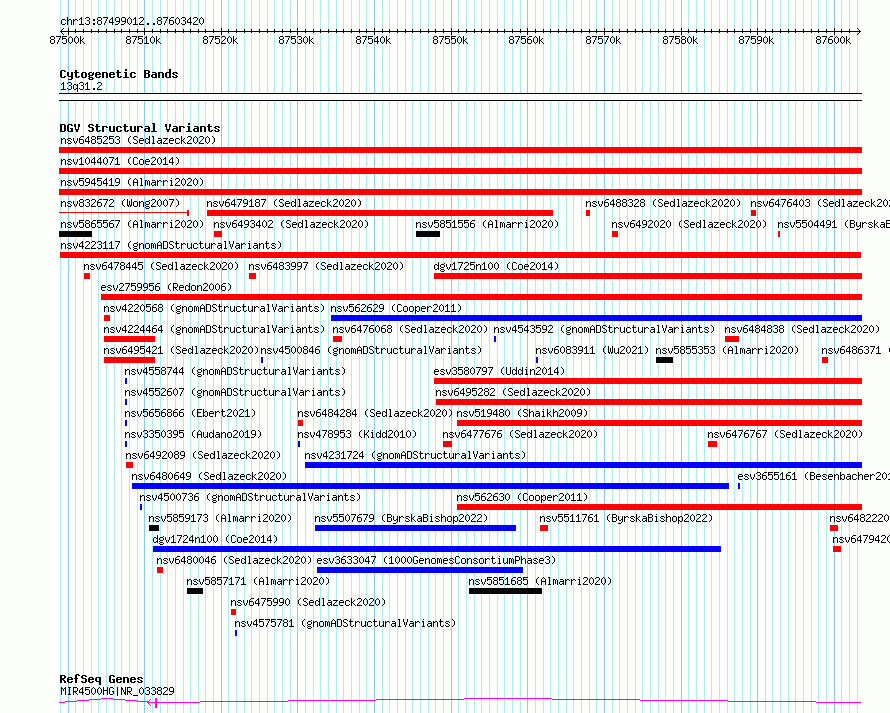Open the nsv562629 (Cooper2011) label
The height and width of the screenshot is (713, 890).
[x=396, y=308]
